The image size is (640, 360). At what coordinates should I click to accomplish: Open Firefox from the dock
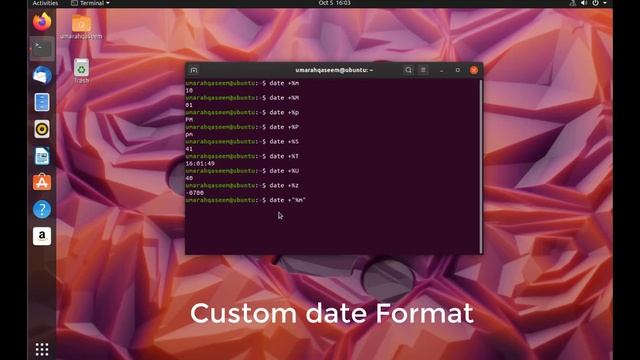42,21
